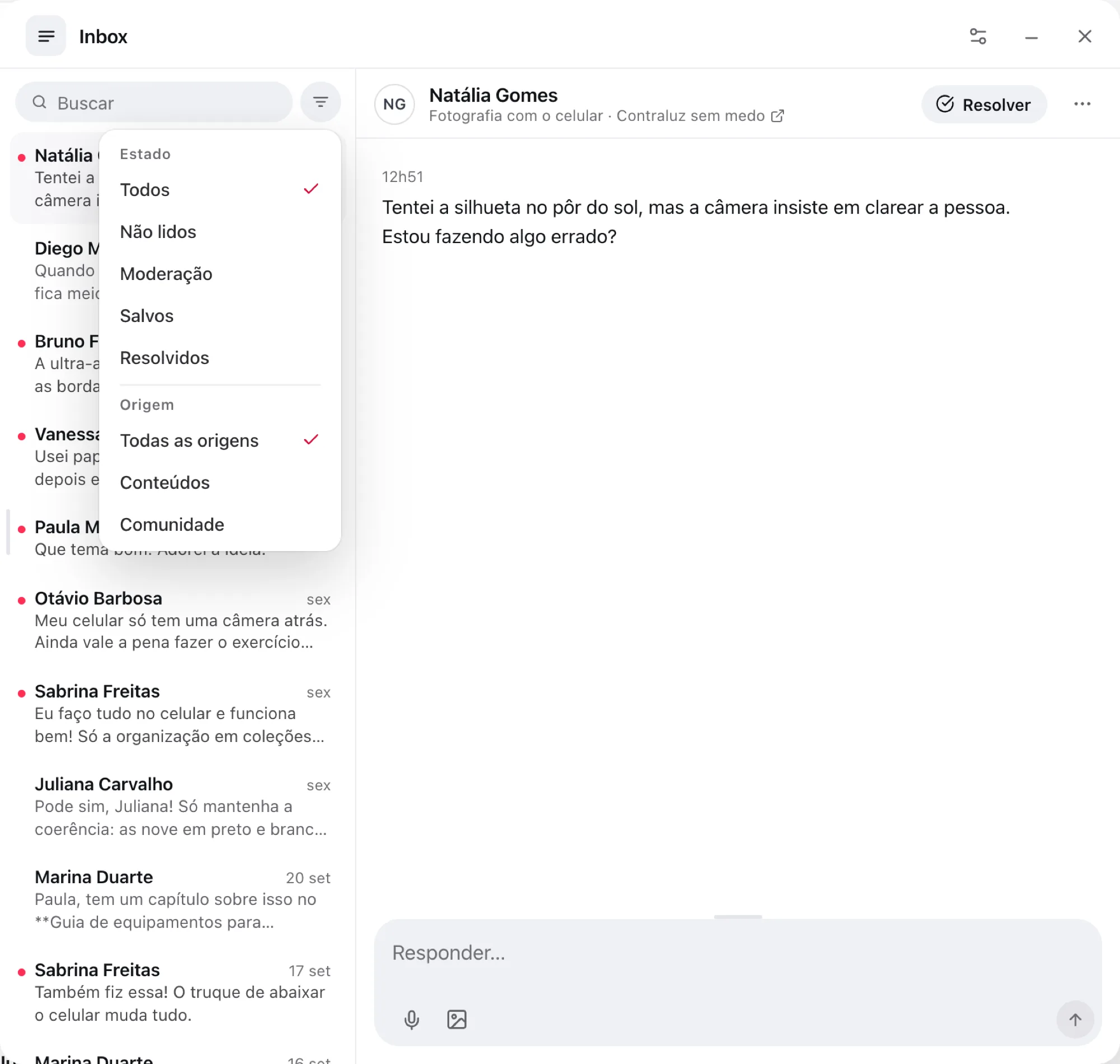Open Sabrina Freitas conversation from 17 set

177,992
